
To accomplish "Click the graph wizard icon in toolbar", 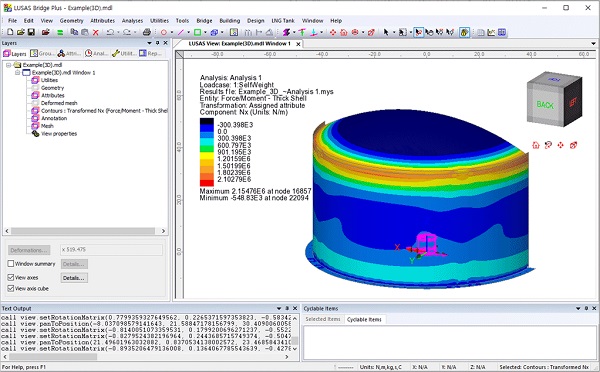I will coord(491,33).
